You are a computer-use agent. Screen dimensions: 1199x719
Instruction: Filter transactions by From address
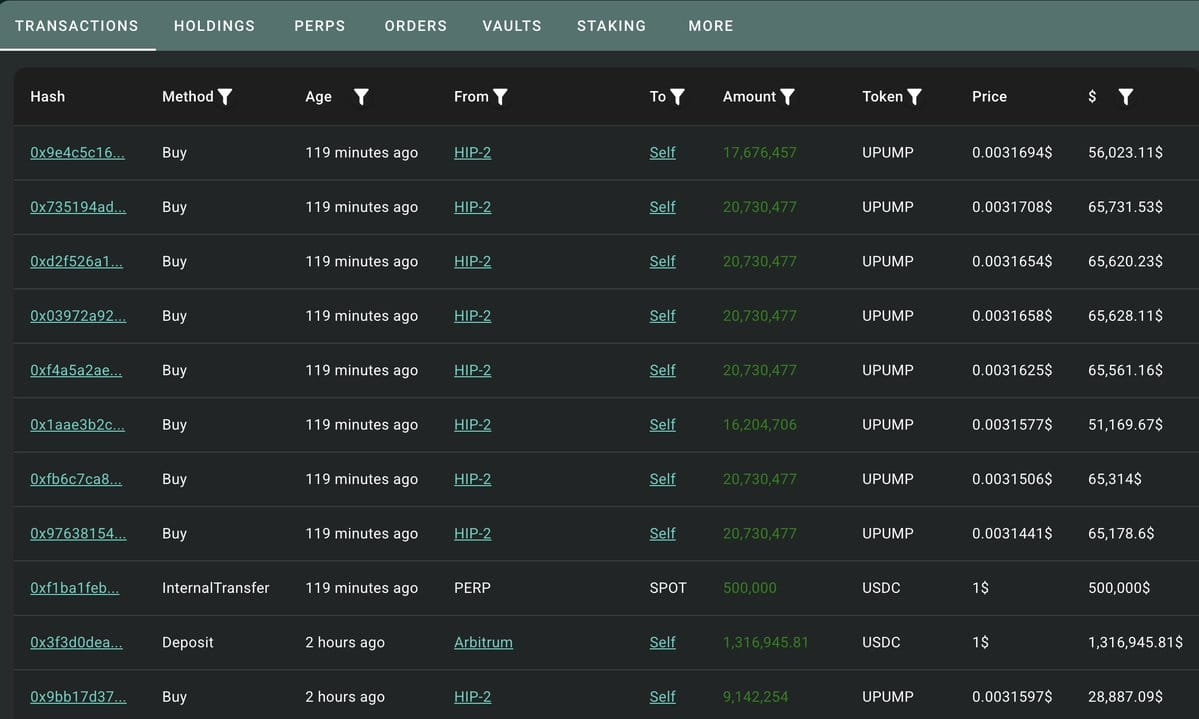500,97
